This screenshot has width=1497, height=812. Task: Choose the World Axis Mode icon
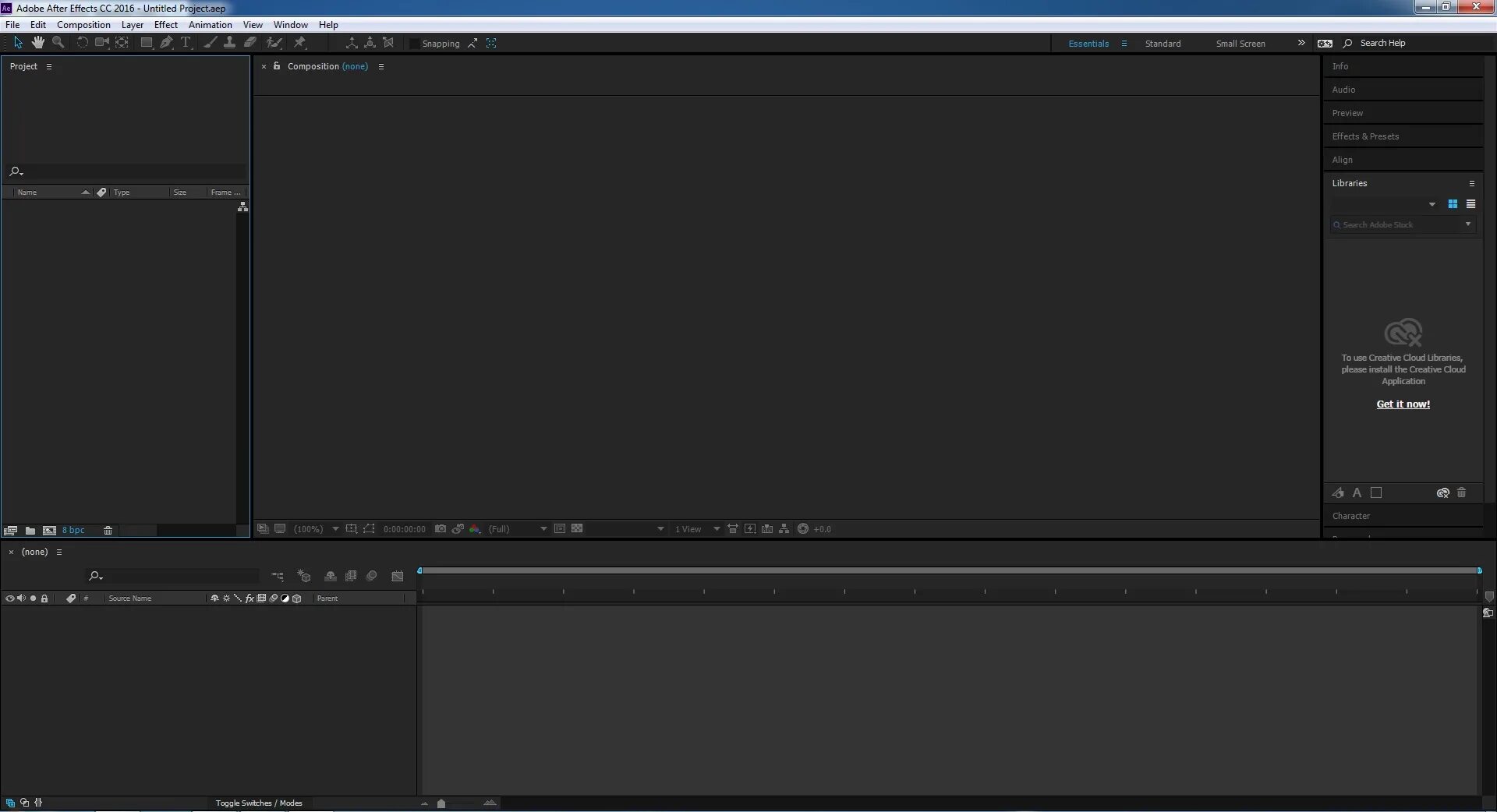[370, 43]
